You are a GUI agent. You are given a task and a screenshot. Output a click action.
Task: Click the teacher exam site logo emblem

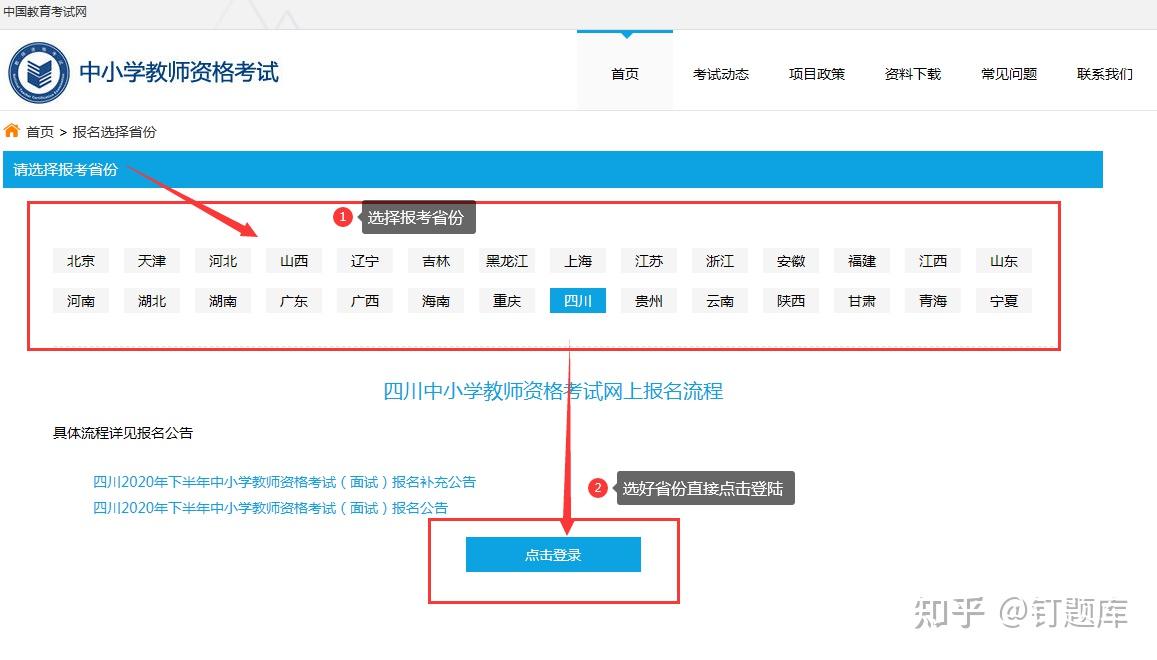coord(39,72)
